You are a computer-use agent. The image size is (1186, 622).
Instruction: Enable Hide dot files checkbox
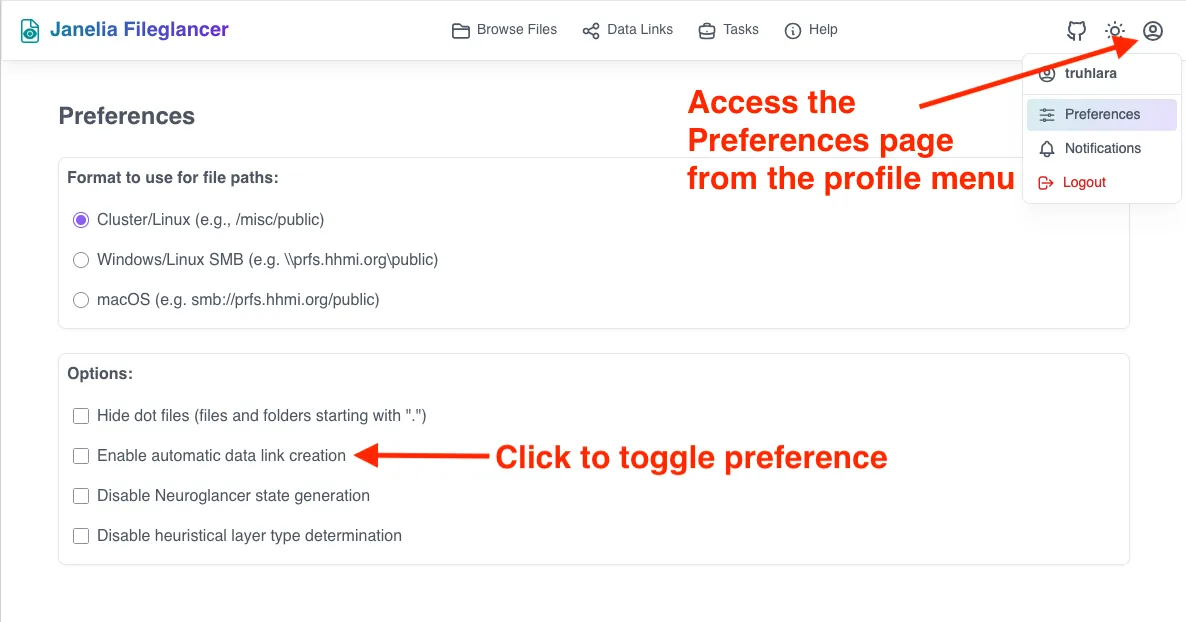coord(81,416)
